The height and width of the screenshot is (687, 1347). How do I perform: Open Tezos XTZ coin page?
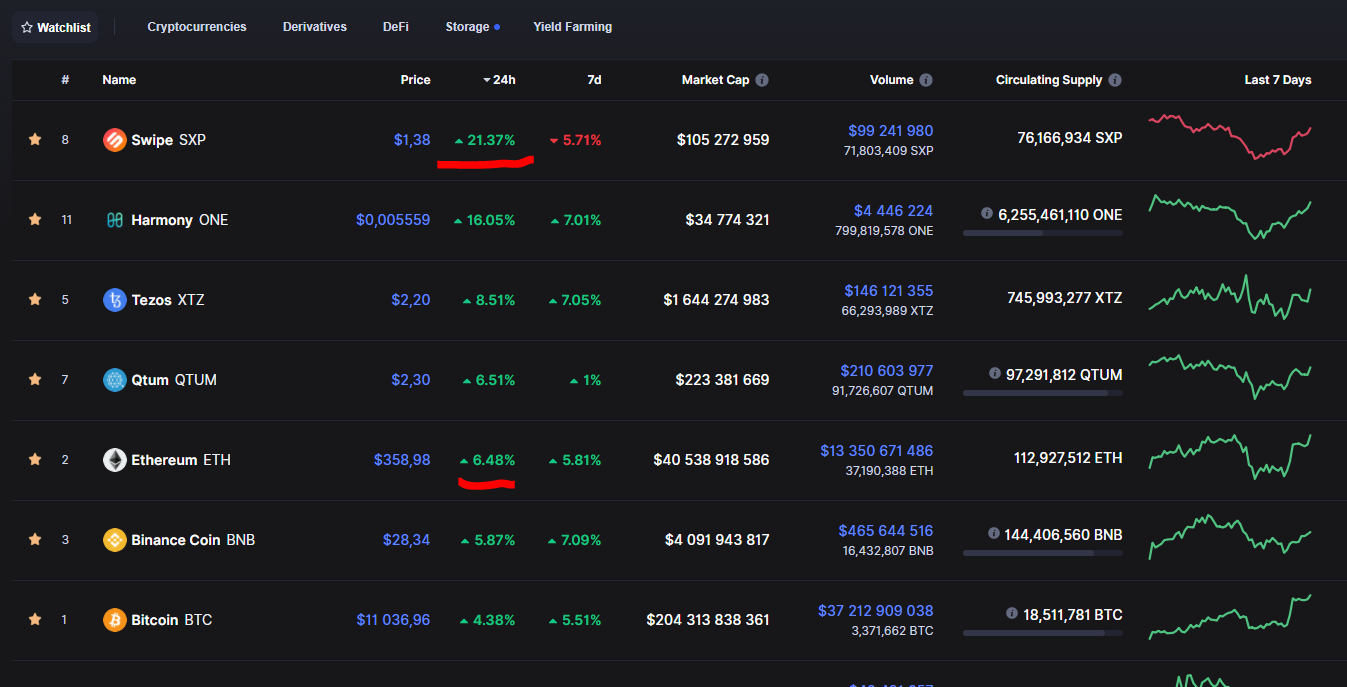pyautogui.click(x=168, y=300)
